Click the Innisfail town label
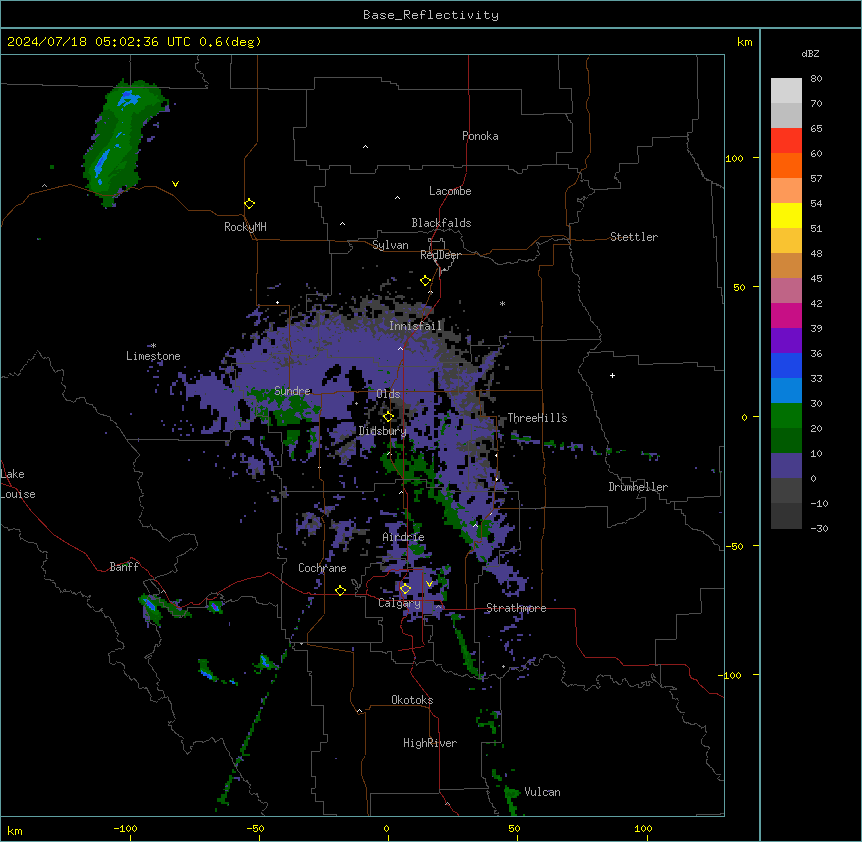Image resolution: width=862 pixels, height=842 pixels. [415, 326]
